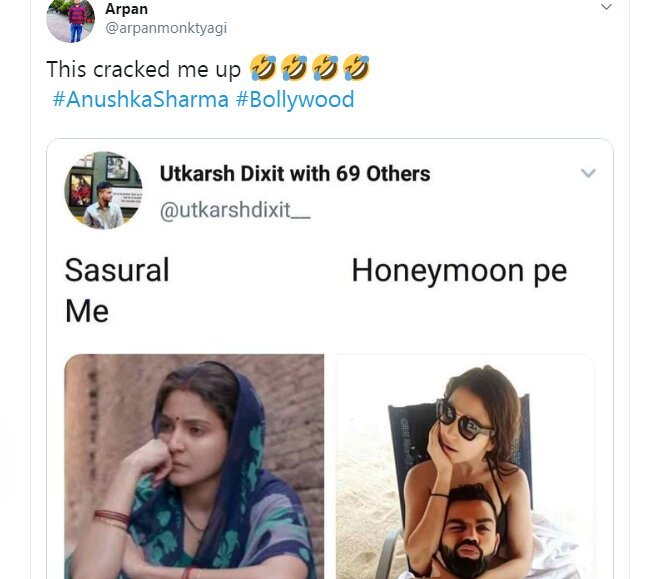Open the #Bollywood hashtag
649x579 pixels.
295,100
